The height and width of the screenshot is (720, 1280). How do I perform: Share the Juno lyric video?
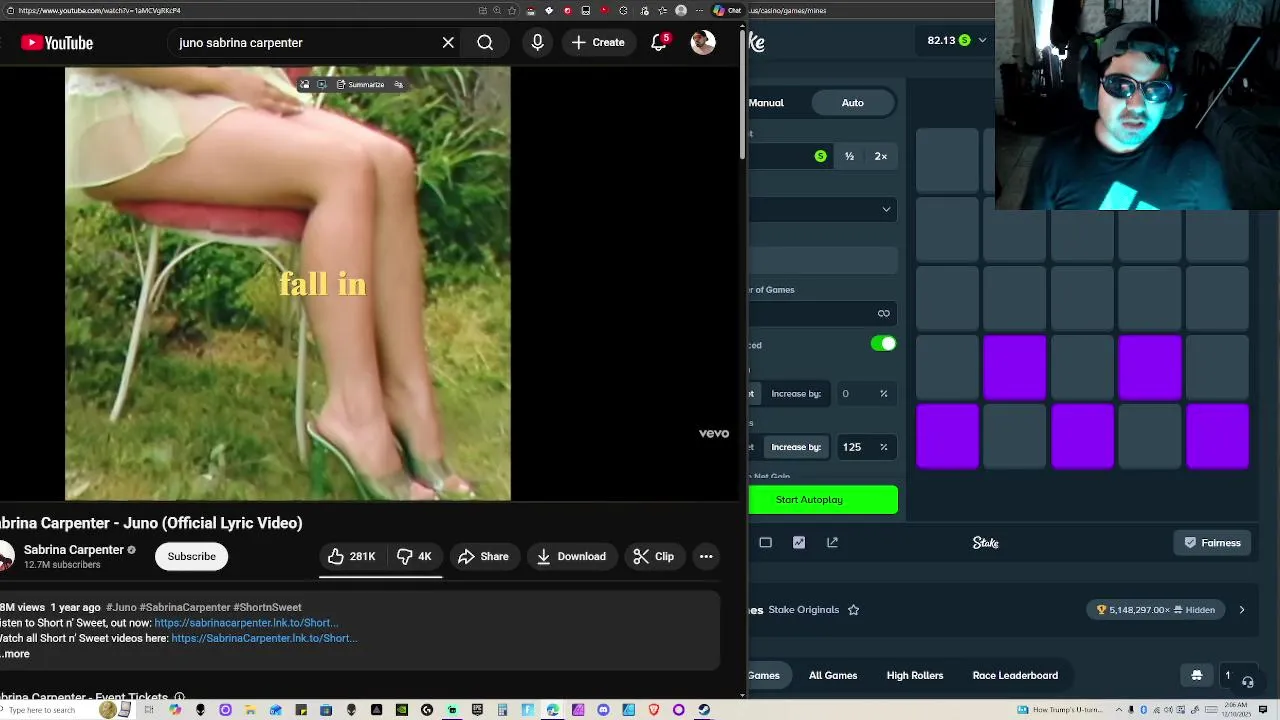(x=483, y=556)
